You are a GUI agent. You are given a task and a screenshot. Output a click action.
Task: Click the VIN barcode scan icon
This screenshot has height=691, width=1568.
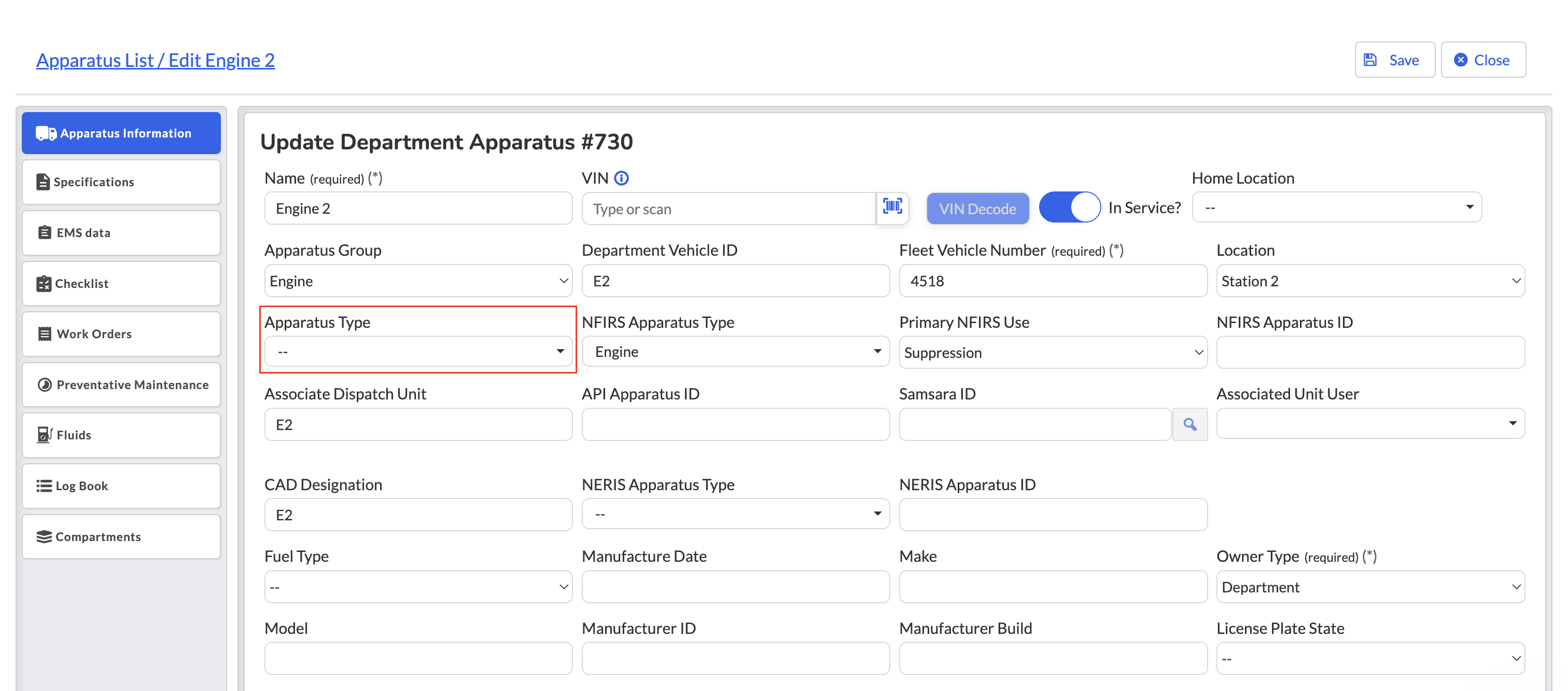click(892, 208)
